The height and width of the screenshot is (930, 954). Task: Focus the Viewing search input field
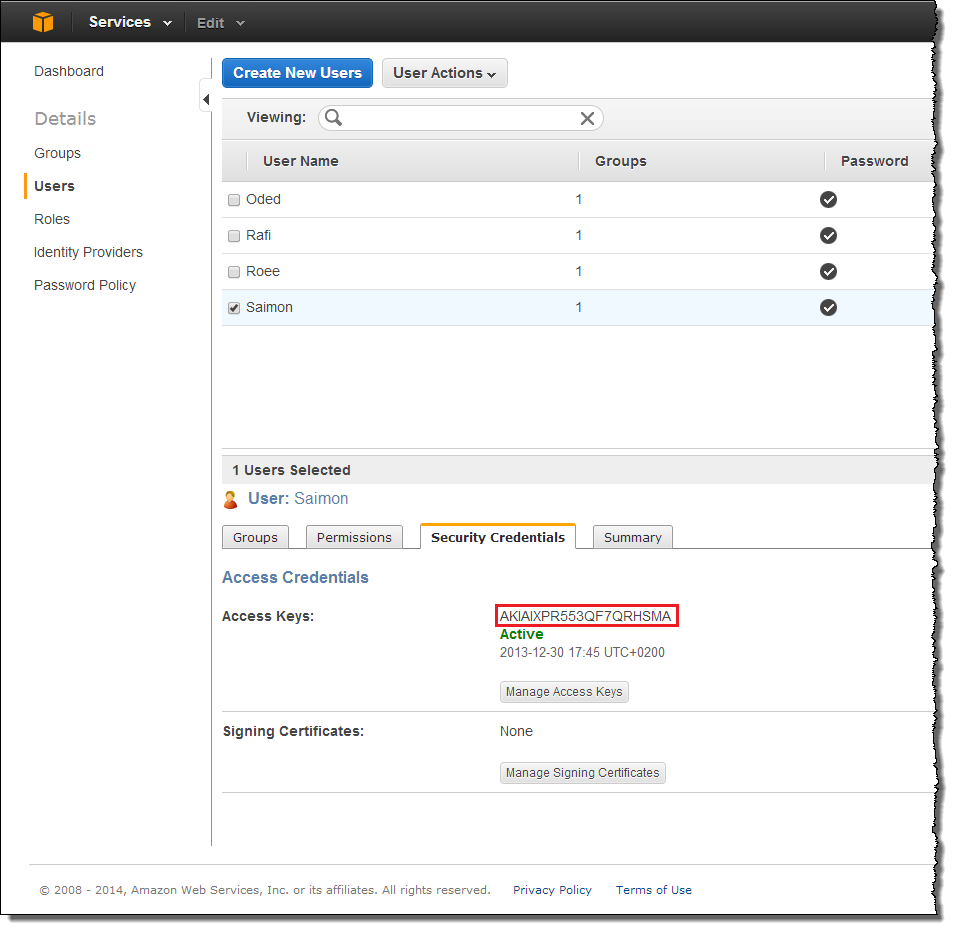[461, 118]
